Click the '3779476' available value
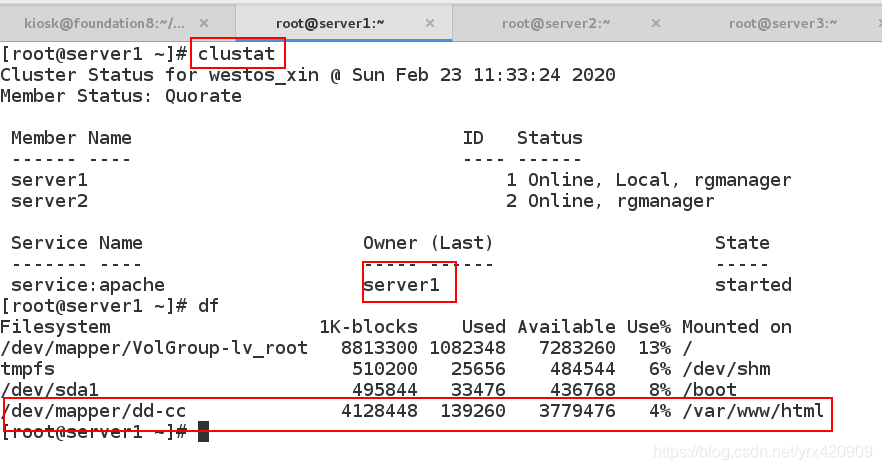The image size is (882, 470). pyautogui.click(x=577, y=411)
